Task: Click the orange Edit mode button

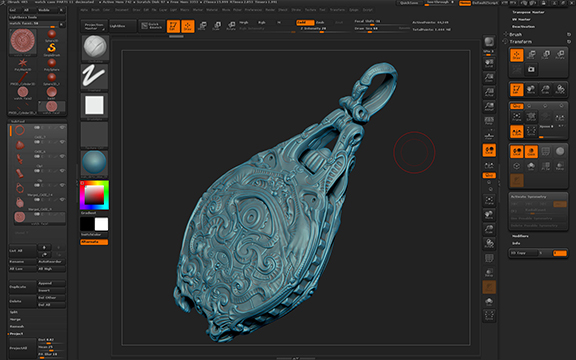Action: point(173,26)
